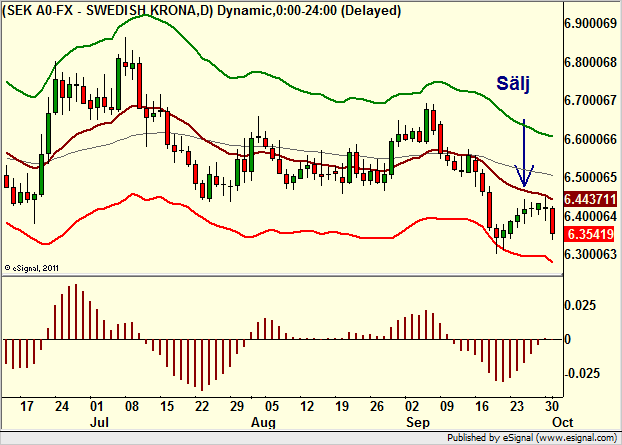The image size is (622, 445).
Task: Click date label 19 on time axis
Action: [342, 407]
